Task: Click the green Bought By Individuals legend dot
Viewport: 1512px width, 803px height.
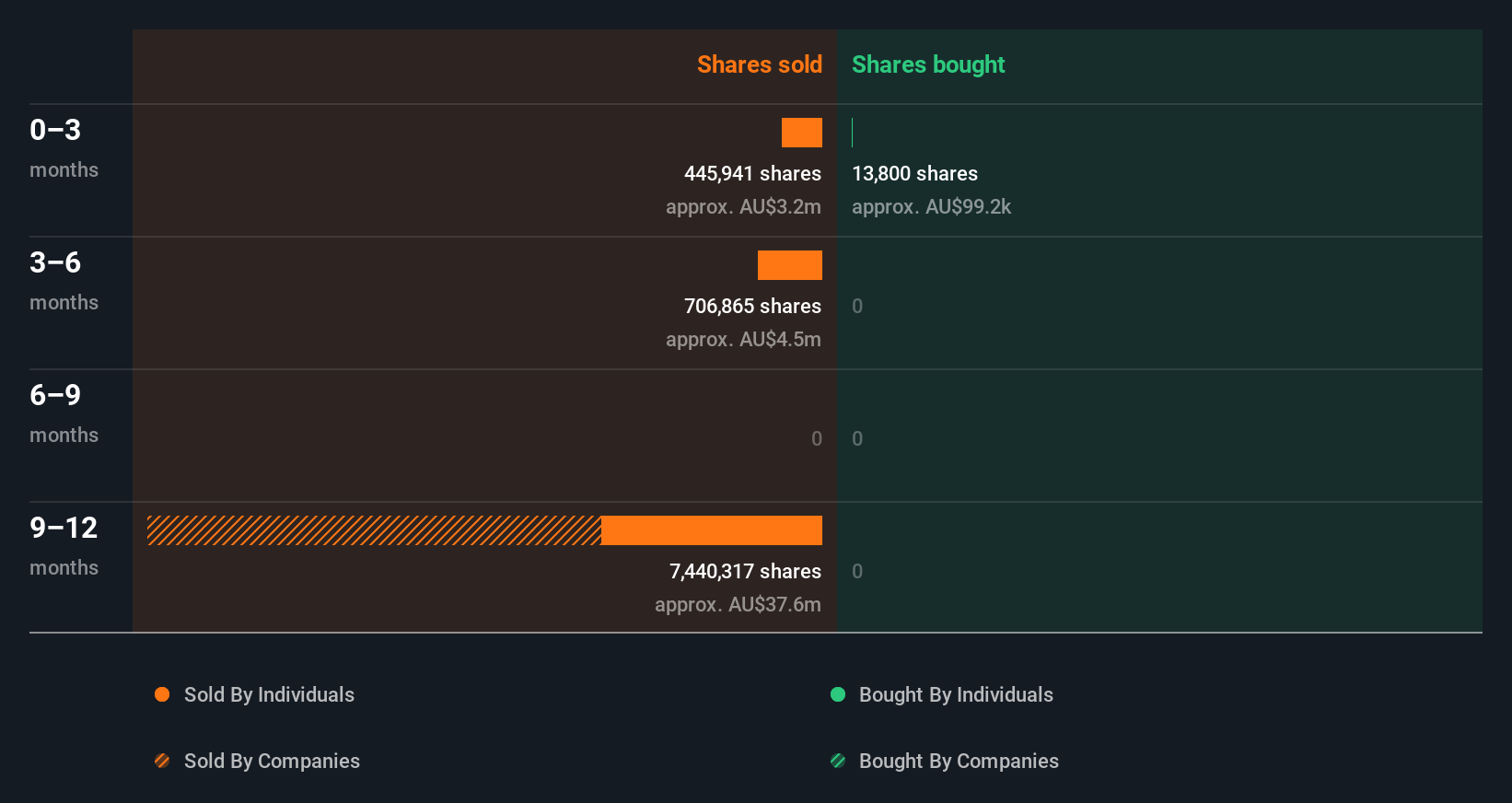Action: click(838, 694)
